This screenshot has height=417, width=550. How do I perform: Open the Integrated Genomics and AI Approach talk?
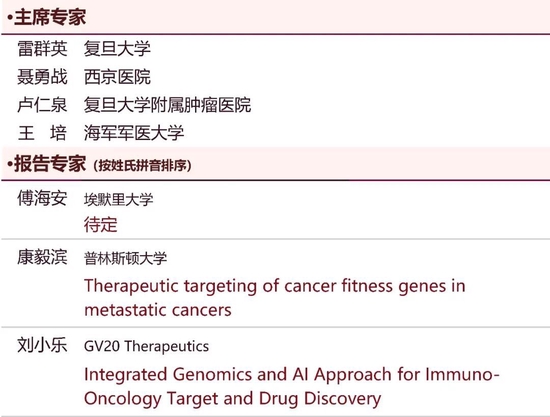coord(291,386)
